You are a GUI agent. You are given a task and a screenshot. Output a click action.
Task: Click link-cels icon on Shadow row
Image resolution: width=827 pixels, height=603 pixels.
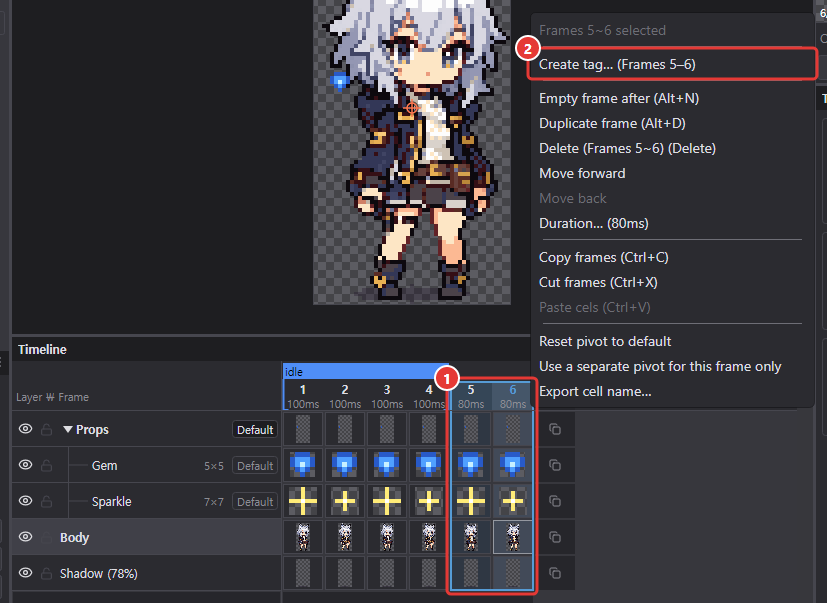click(555, 573)
